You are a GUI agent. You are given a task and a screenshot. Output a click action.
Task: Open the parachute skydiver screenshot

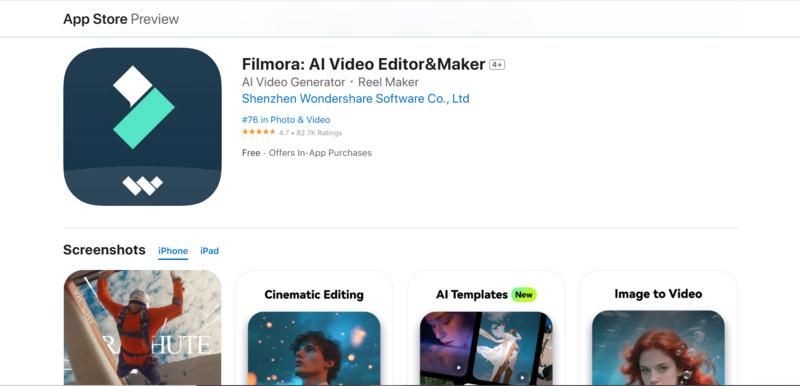click(x=142, y=327)
